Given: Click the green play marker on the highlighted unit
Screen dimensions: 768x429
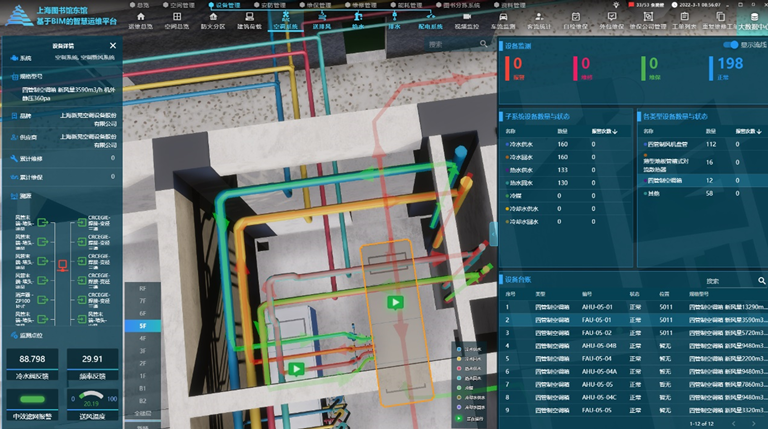Looking at the screenshot, I should [x=395, y=303].
